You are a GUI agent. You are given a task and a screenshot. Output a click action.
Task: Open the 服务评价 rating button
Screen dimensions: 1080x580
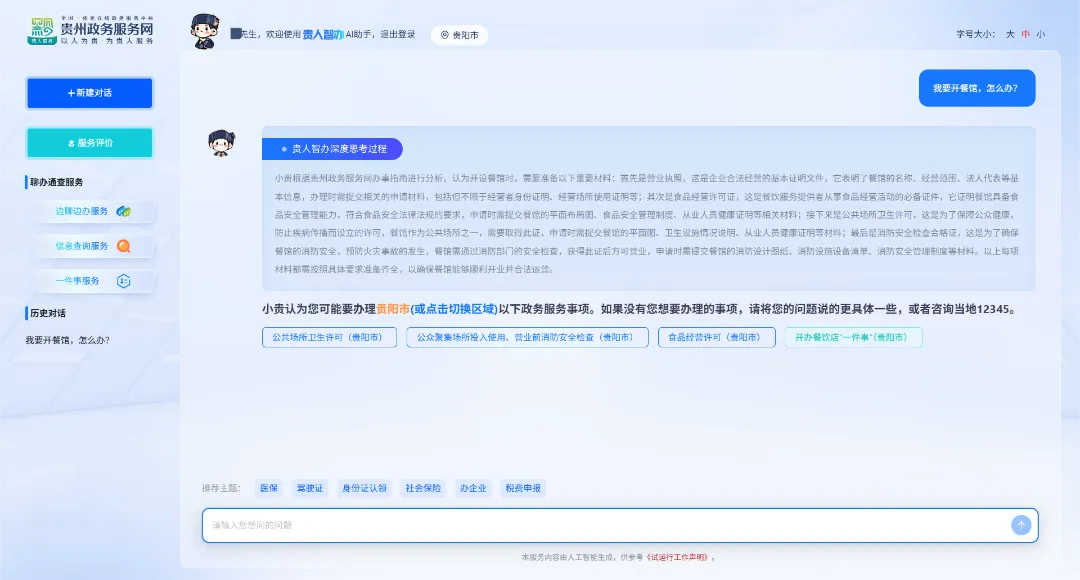[x=90, y=143]
